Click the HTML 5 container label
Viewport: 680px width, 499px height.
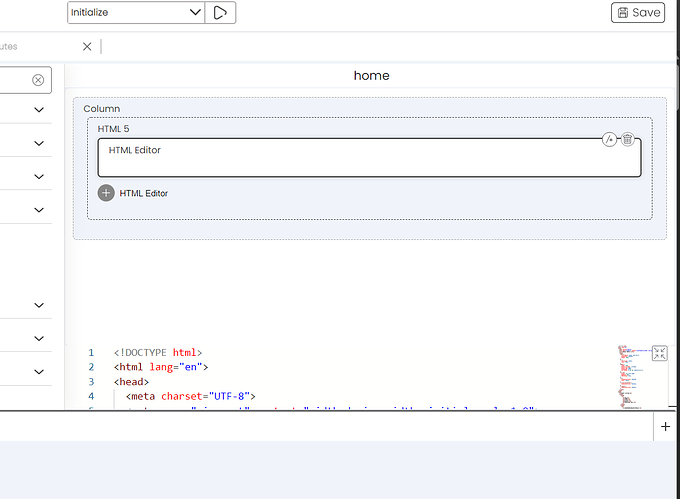point(113,129)
